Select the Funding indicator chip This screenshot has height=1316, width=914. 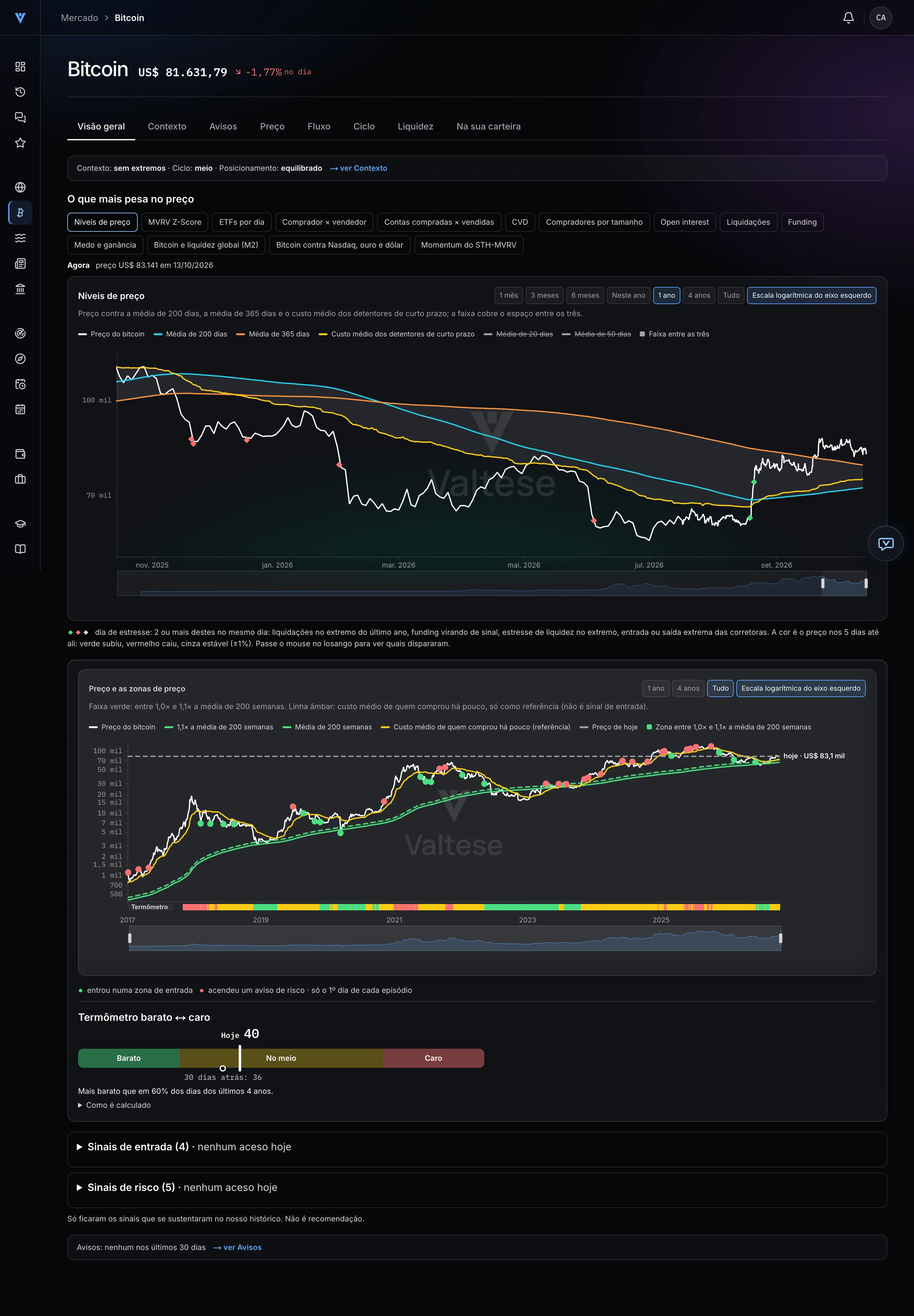pyautogui.click(x=802, y=222)
